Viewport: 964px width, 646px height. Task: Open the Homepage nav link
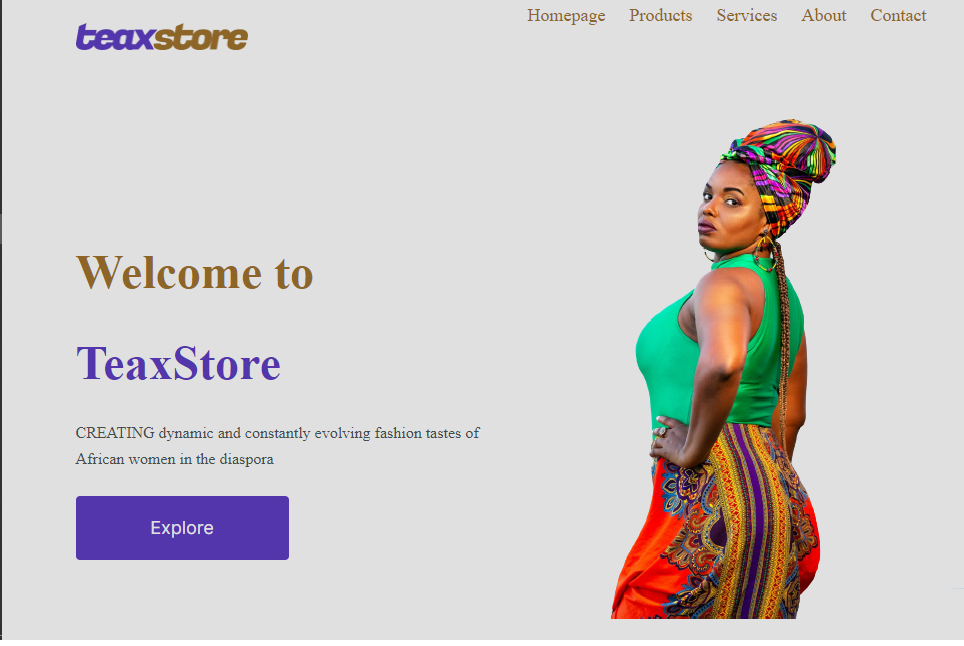[x=566, y=15]
